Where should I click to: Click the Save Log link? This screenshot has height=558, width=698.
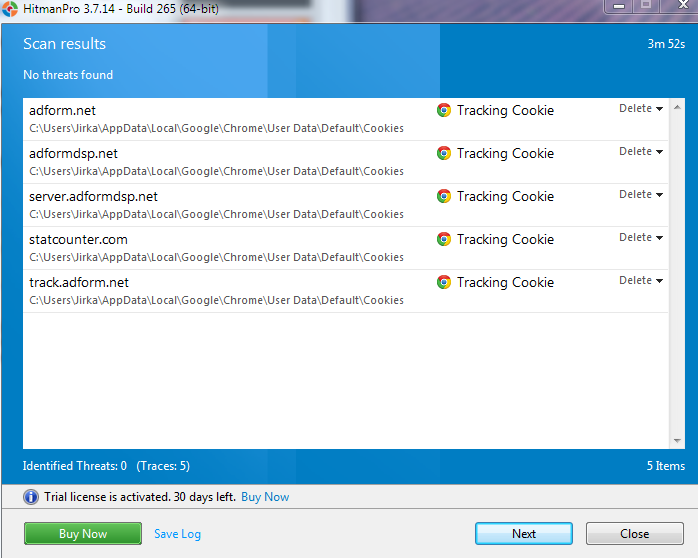pos(178,534)
